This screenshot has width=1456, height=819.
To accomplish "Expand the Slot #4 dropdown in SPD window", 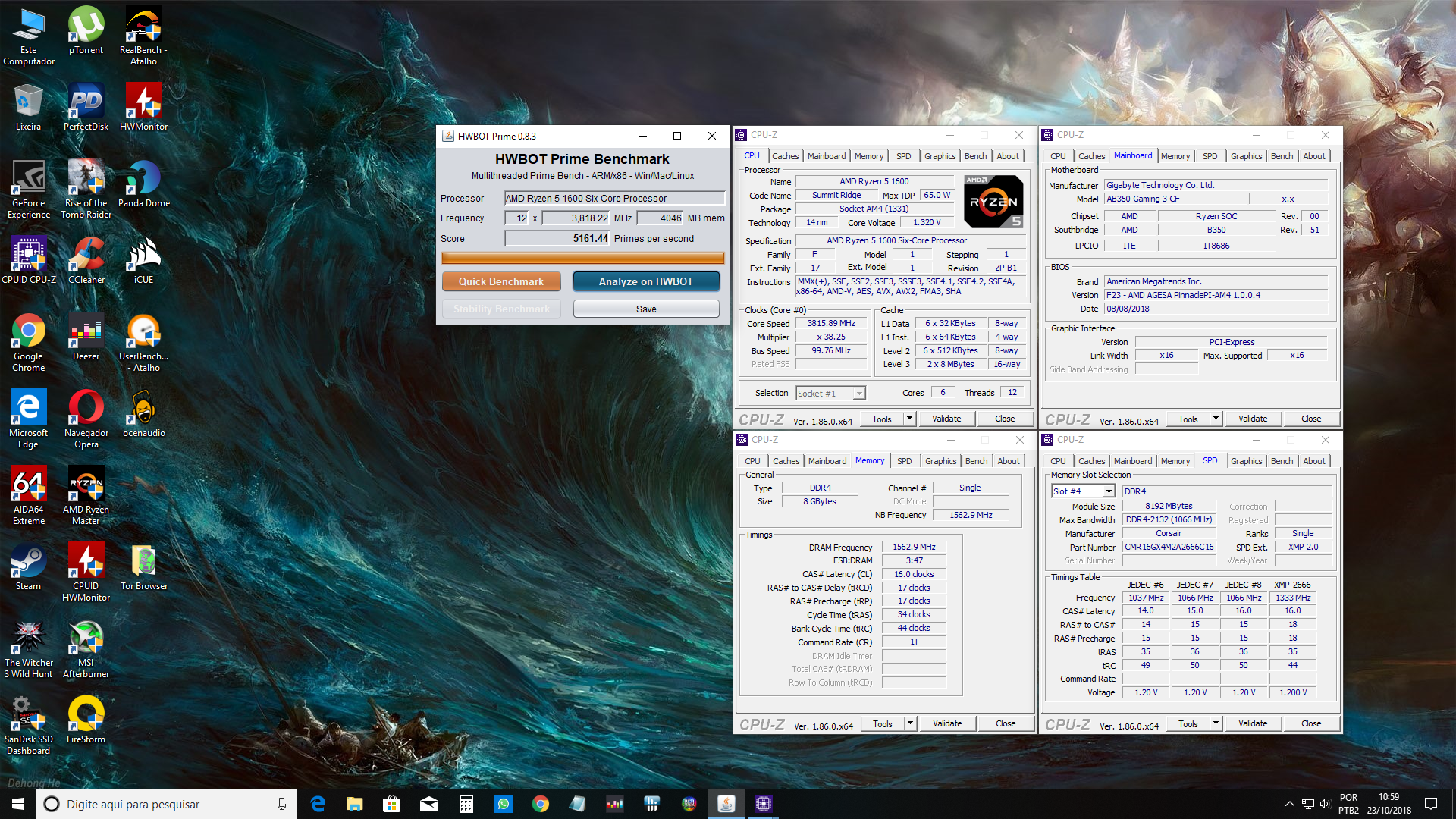I will click(1109, 491).
